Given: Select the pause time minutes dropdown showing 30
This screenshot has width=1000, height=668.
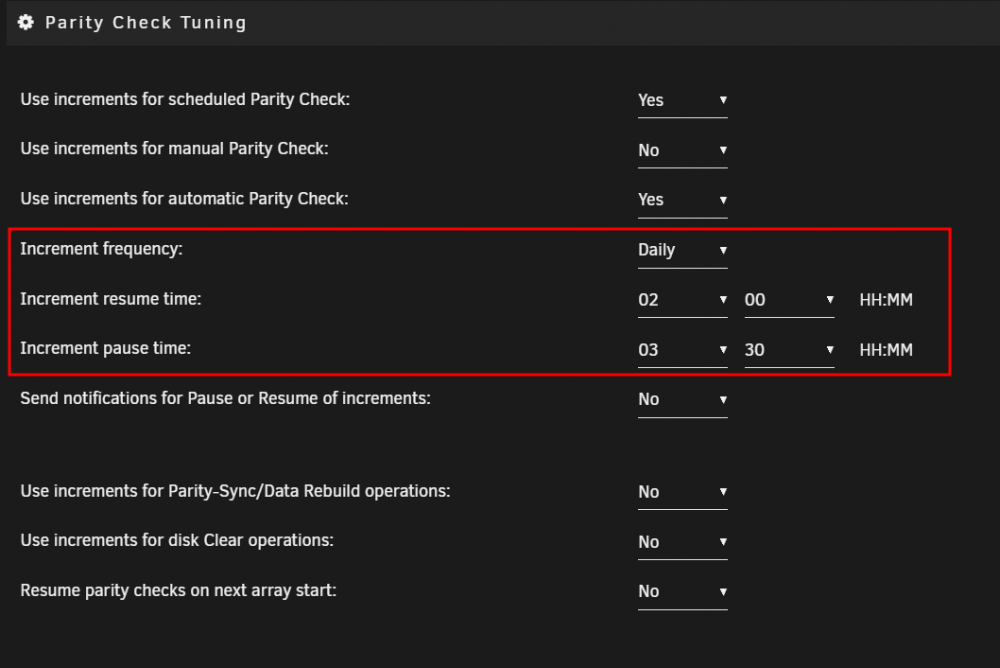Looking at the screenshot, I should [789, 350].
